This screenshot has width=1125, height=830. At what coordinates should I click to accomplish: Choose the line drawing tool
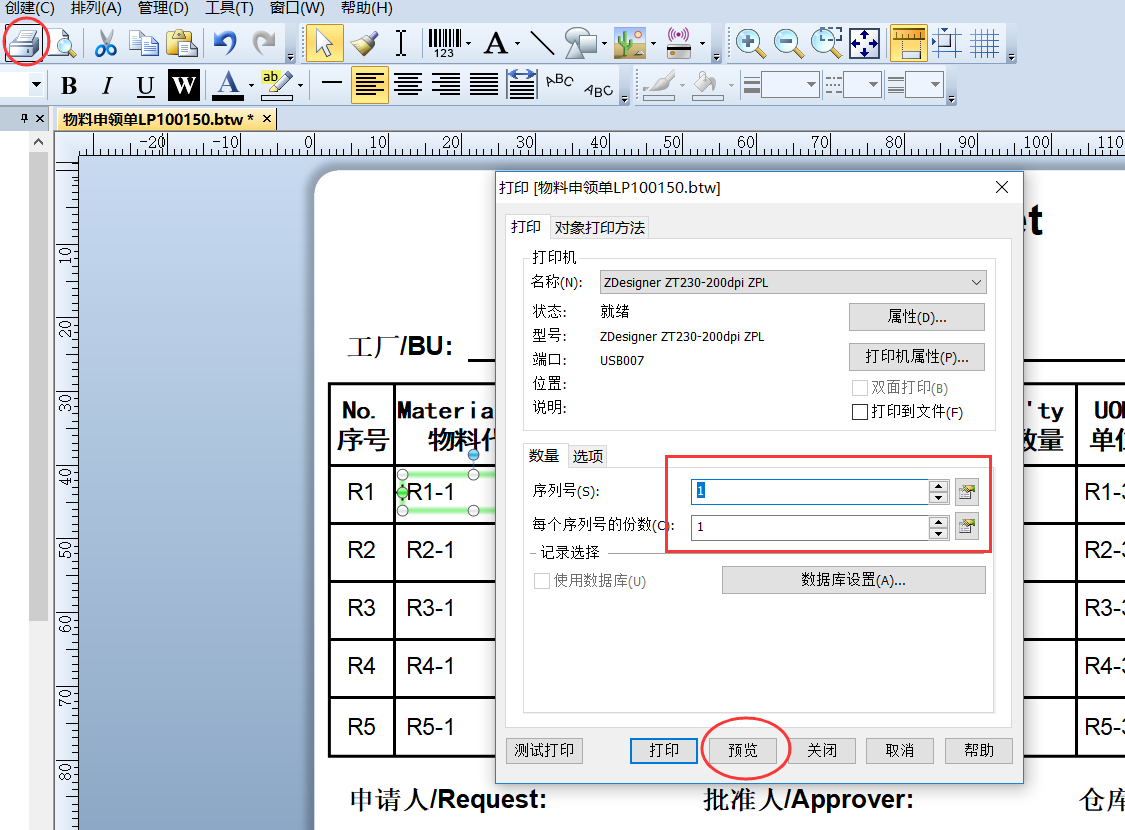[x=542, y=43]
